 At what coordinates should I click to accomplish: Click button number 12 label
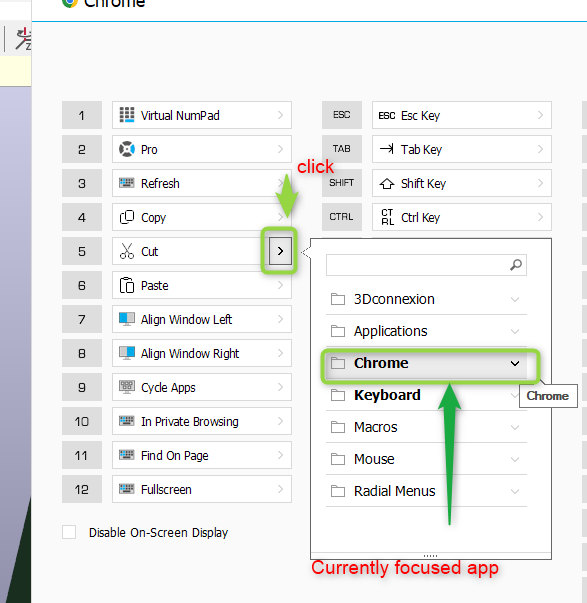[82, 489]
